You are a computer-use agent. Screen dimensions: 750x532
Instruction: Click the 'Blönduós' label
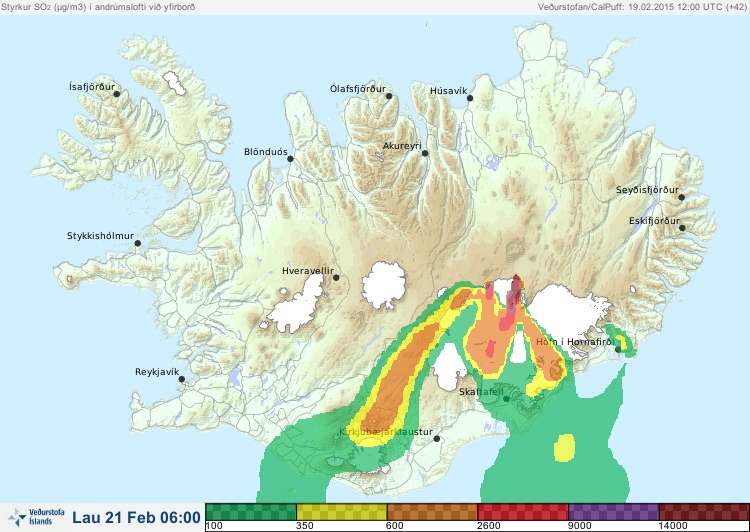pos(265,152)
